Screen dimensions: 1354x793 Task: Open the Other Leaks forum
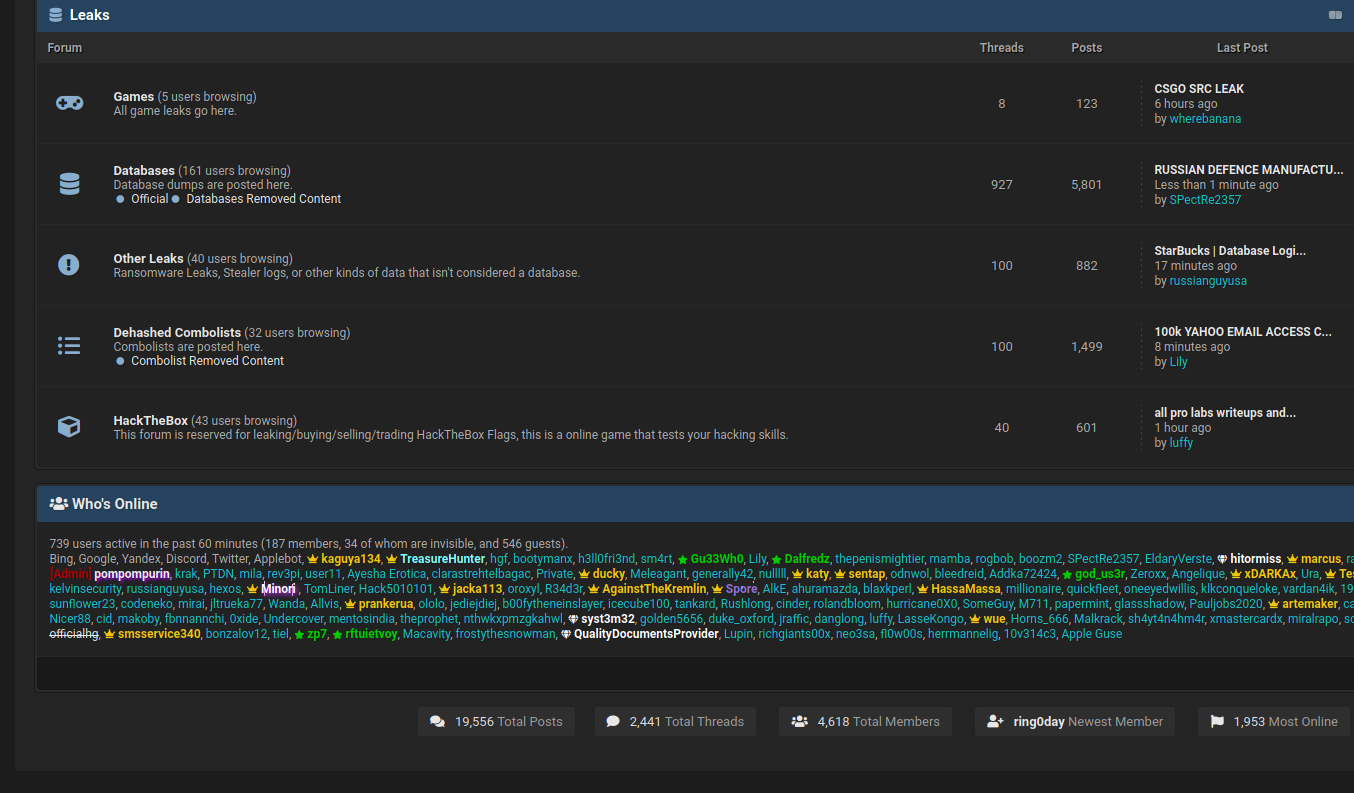(x=148, y=259)
